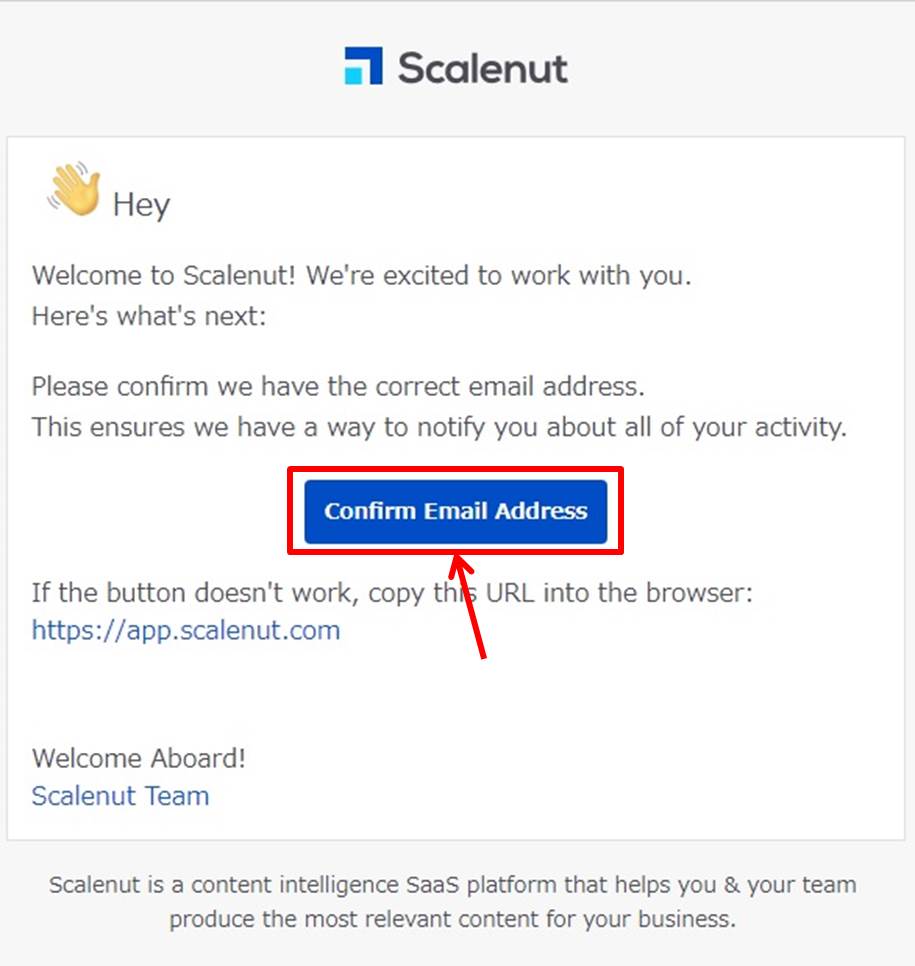
Task: Click the blue Scalenut logo icon
Action: 363,65
